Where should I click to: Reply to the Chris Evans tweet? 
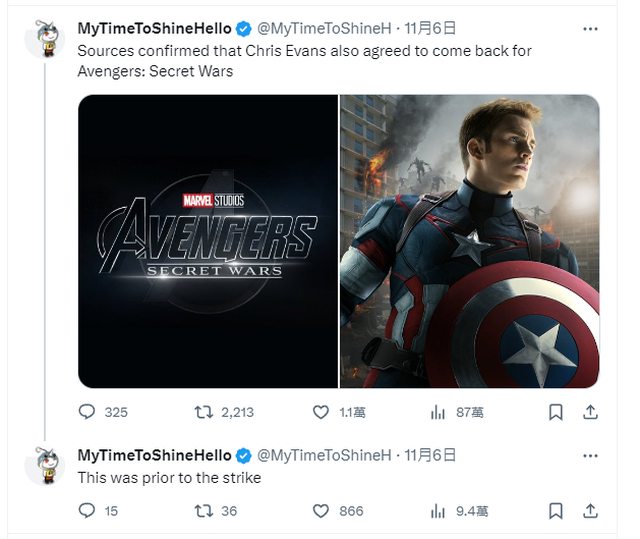88,412
